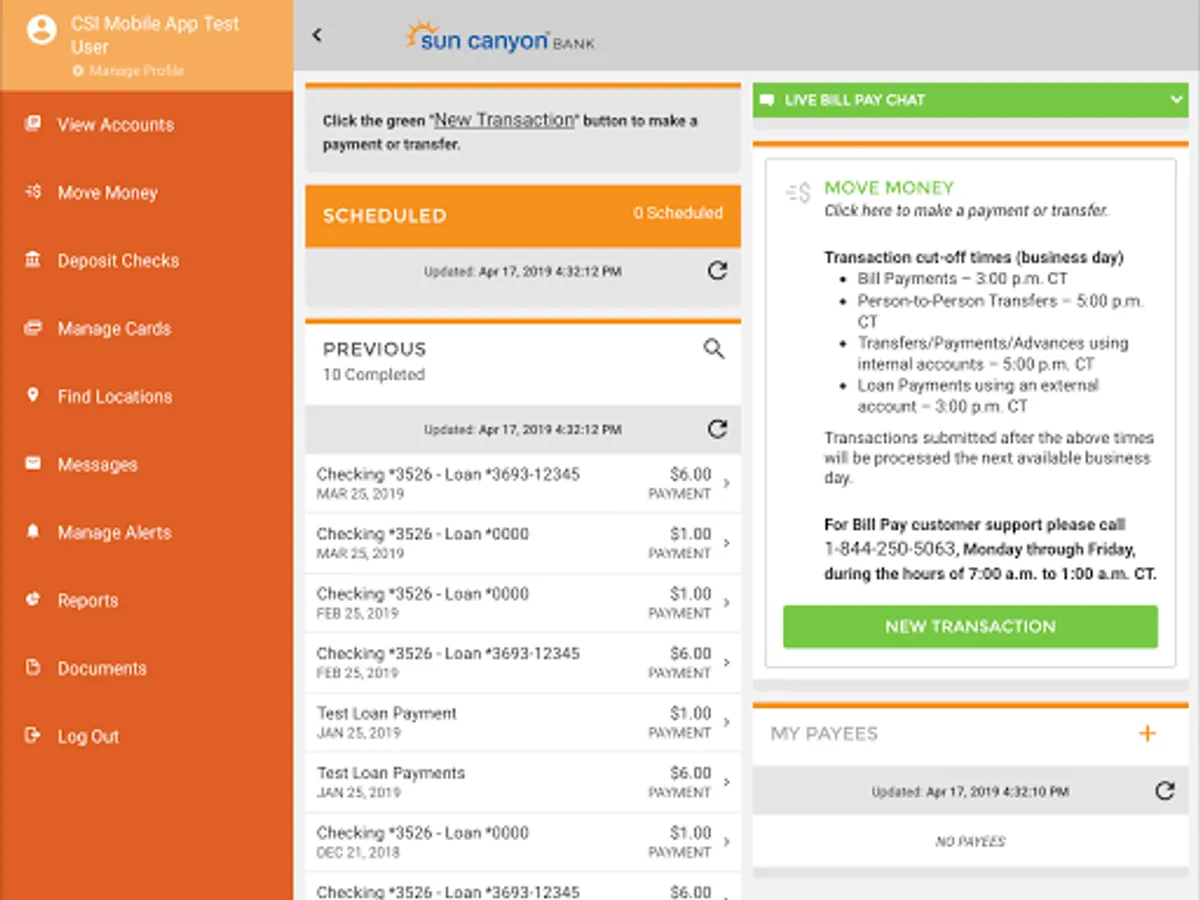Open the $1.00 payment dated Mar 25, 2019
Image resolution: width=1200 pixels, height=900 pixels.
(x=523, y=544)
